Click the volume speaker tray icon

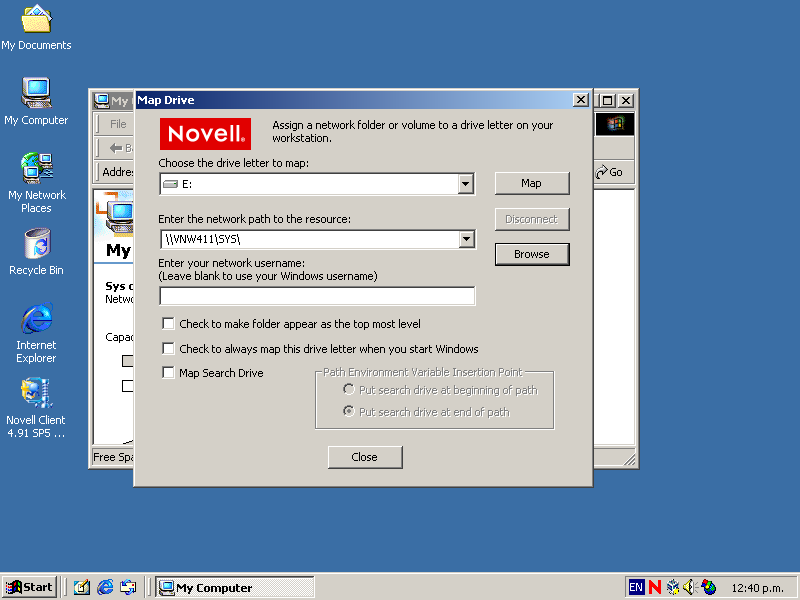(x=689, y=587)
